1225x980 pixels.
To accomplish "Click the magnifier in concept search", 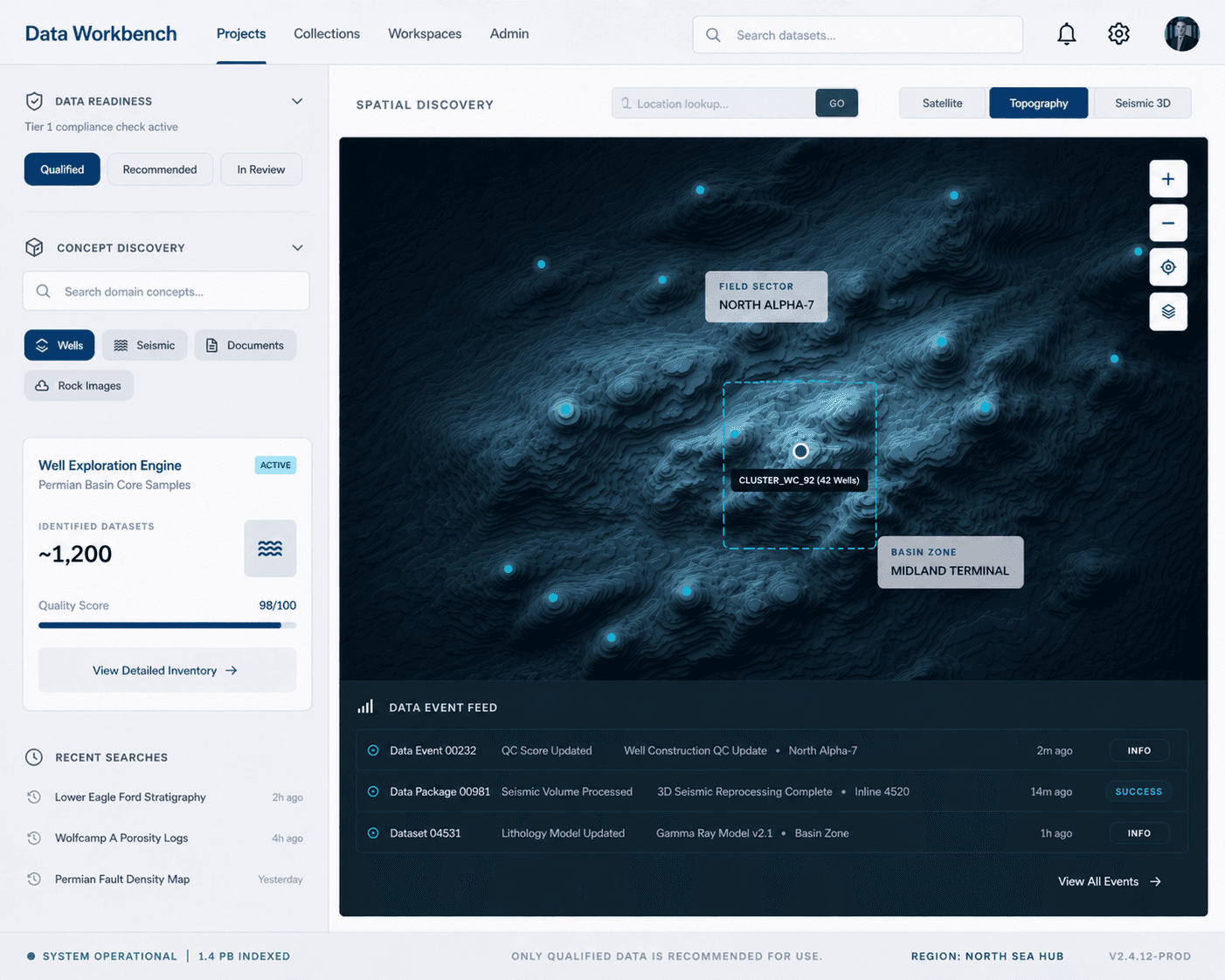I will 43,291.
